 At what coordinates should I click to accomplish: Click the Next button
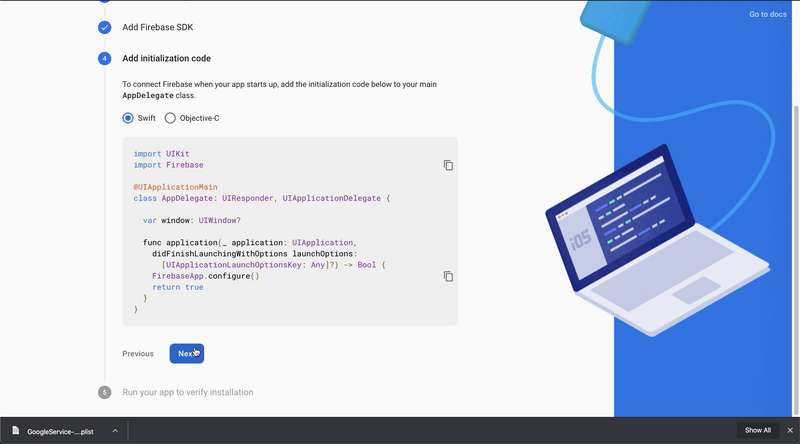(x=187, y=354)
